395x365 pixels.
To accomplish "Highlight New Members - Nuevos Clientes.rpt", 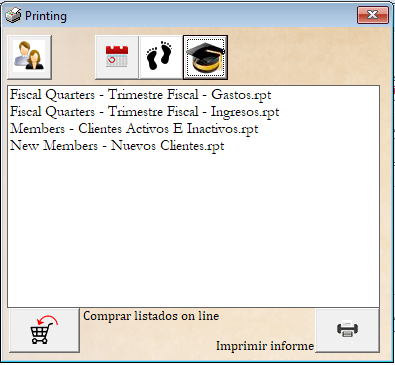I will [117, 146].
